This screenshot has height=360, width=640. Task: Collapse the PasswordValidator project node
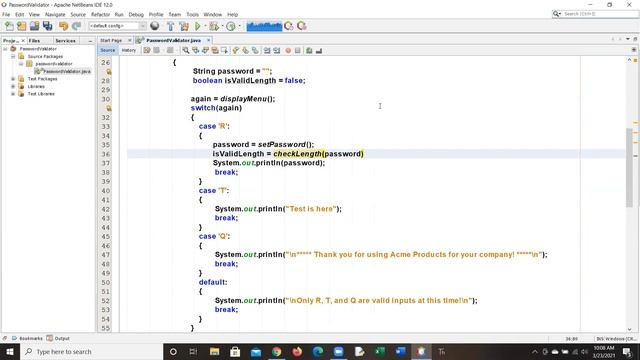coord(5,49)
